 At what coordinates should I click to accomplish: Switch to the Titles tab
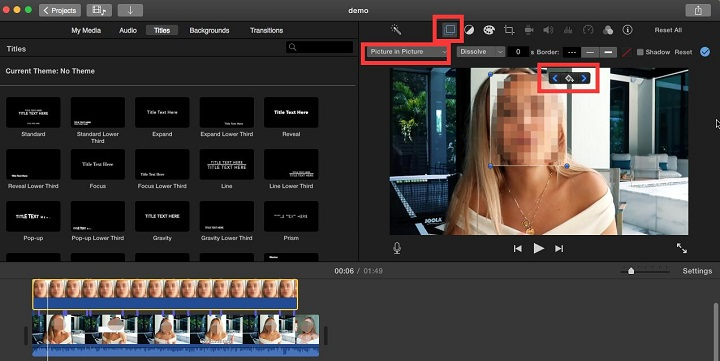click(162, 30)
